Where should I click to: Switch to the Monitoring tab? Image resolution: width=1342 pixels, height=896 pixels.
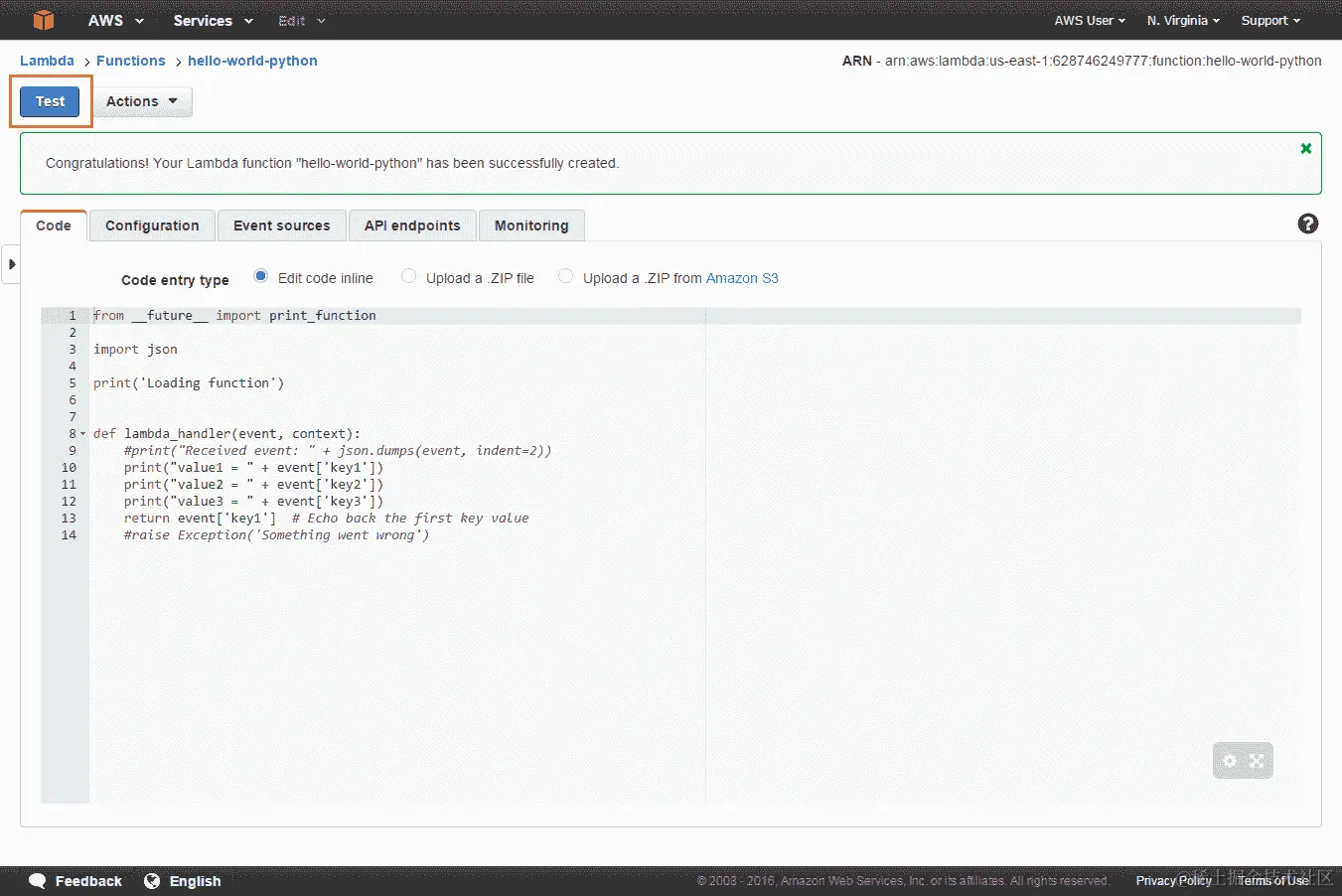click(x=531, y=225)
